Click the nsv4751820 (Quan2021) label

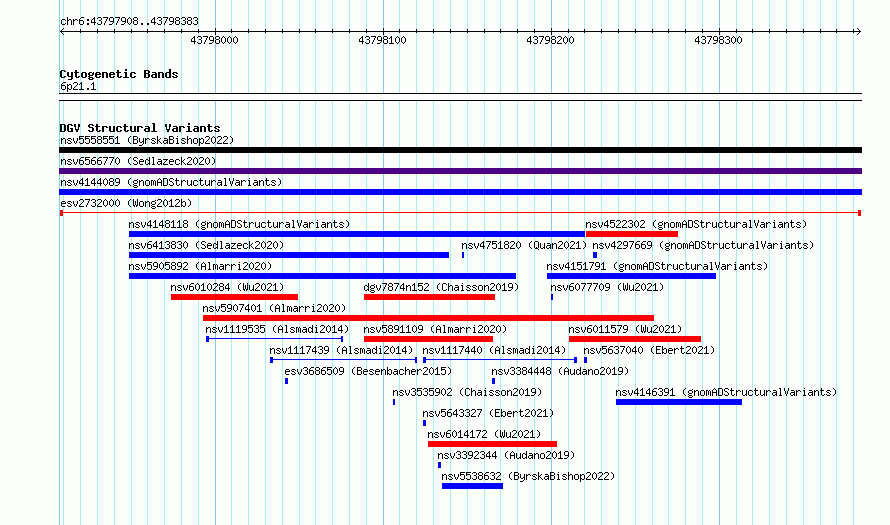pyautogui.click(x=524, y=245)
